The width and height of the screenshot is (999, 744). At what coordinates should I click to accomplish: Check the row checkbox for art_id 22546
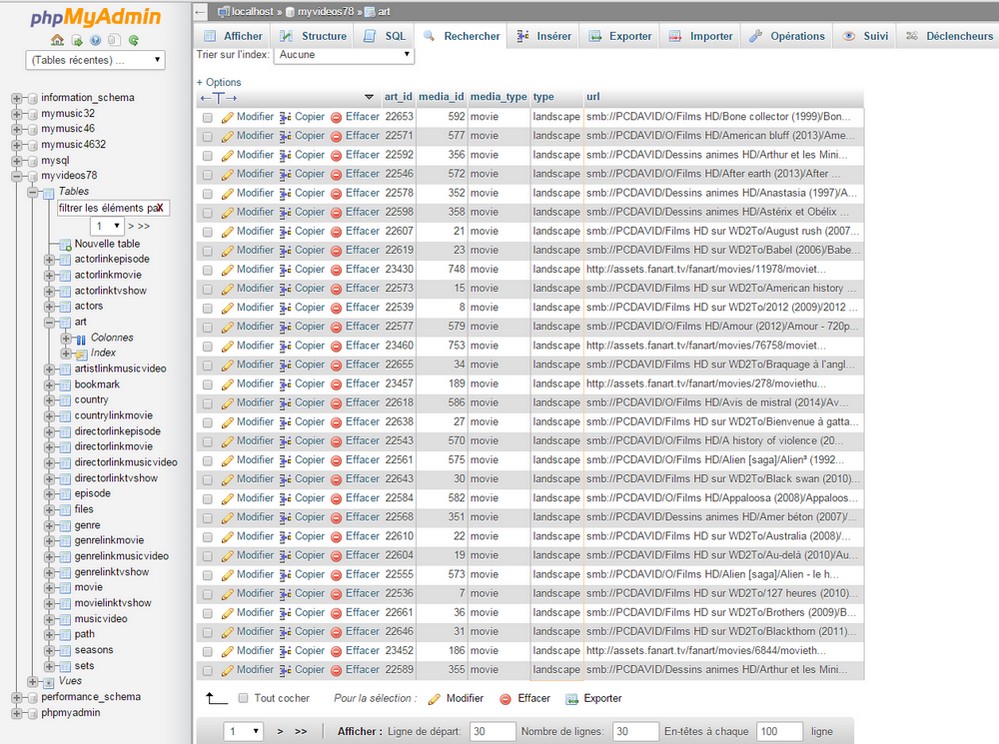click(x=208, y=175)
